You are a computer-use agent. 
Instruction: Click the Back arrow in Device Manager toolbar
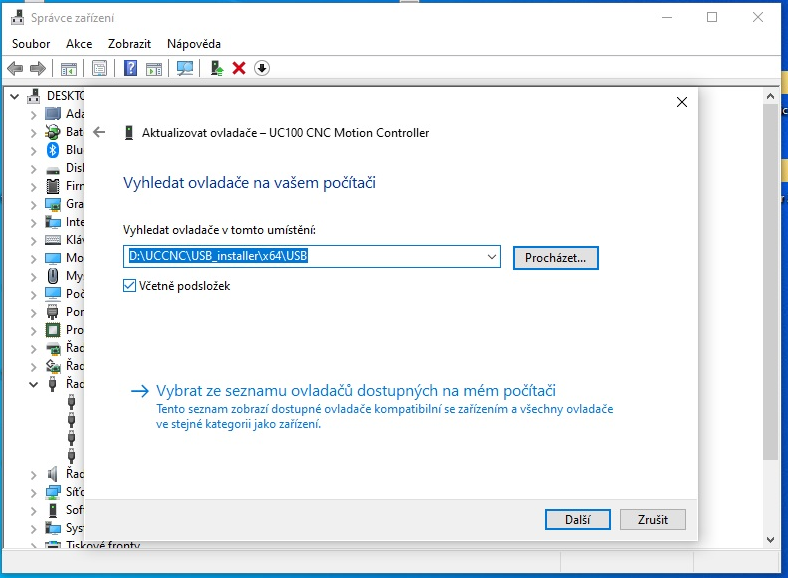16,68
